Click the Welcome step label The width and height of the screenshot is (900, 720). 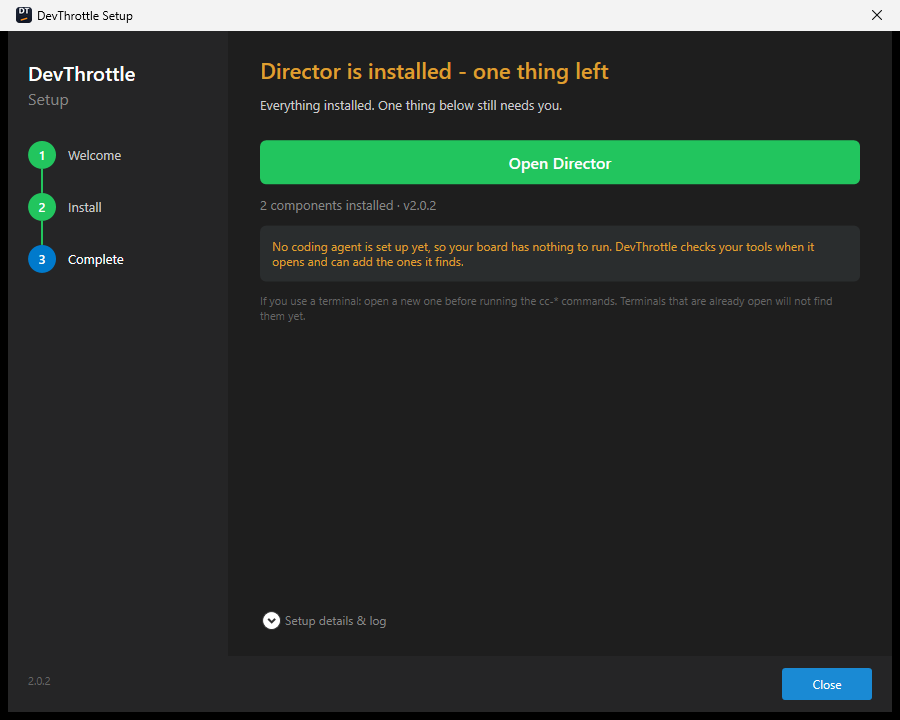95,156
